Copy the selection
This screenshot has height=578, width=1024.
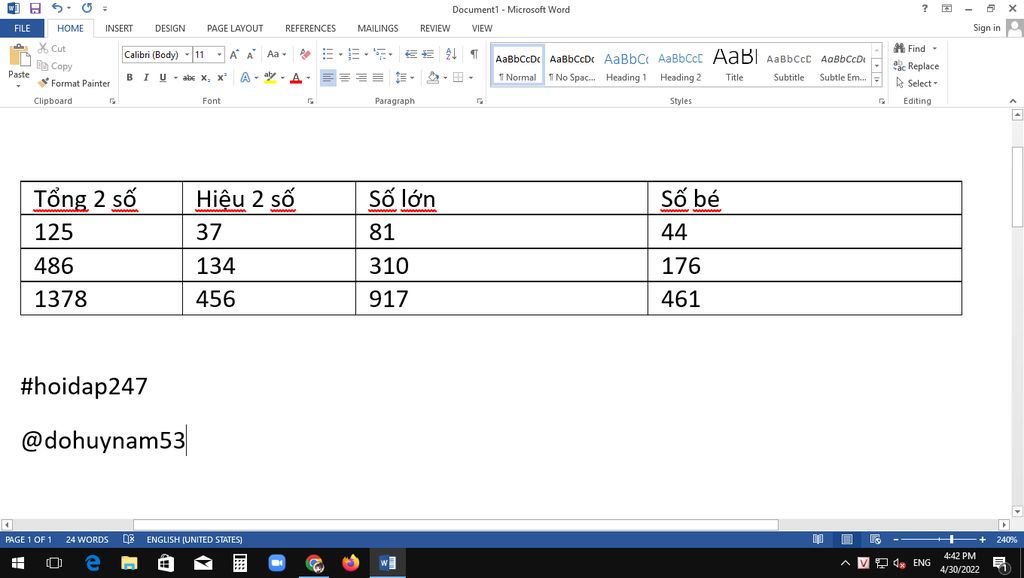point(54,66)
